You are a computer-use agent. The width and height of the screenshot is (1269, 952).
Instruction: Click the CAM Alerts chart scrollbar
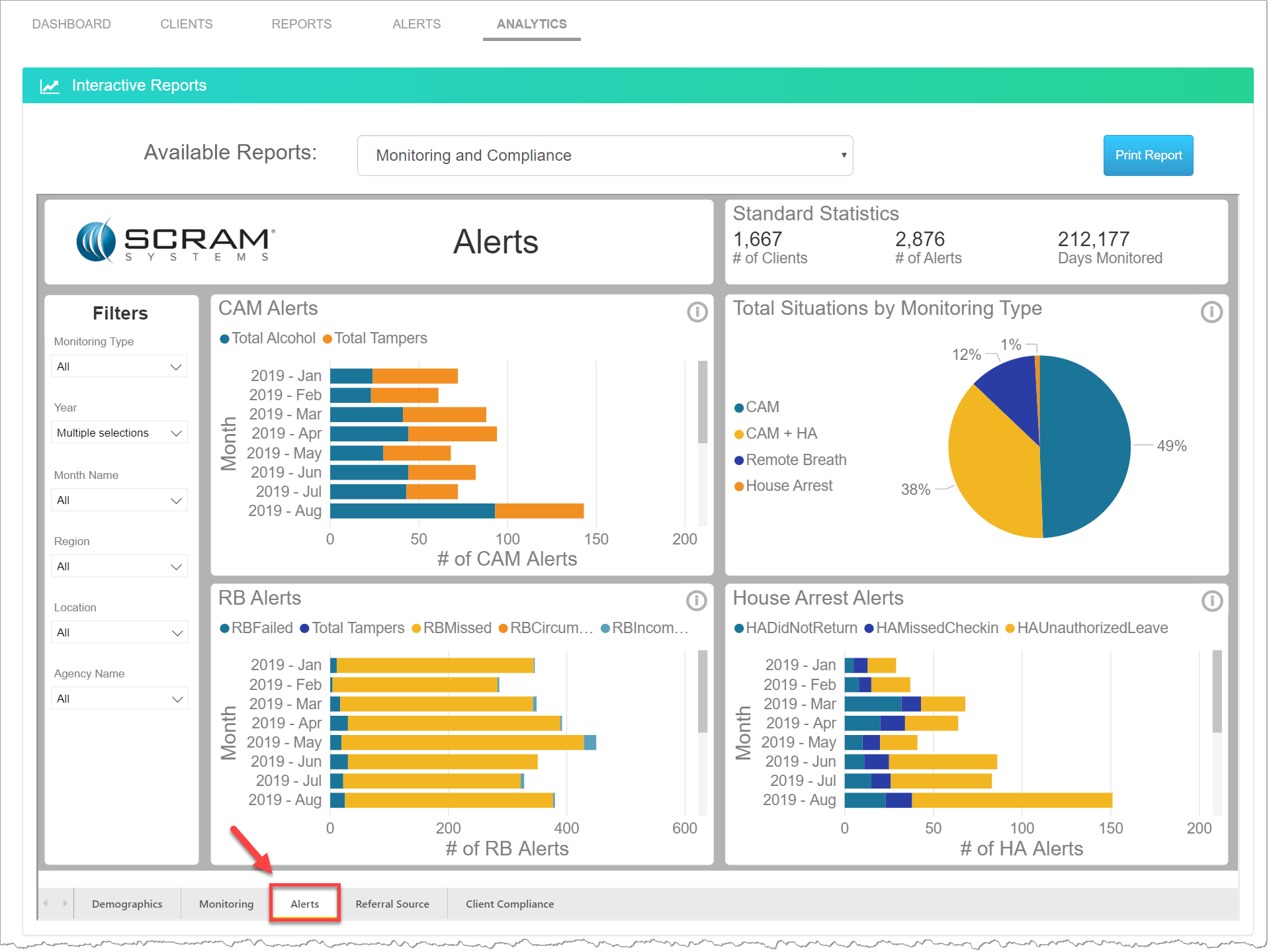coord(702,402)
